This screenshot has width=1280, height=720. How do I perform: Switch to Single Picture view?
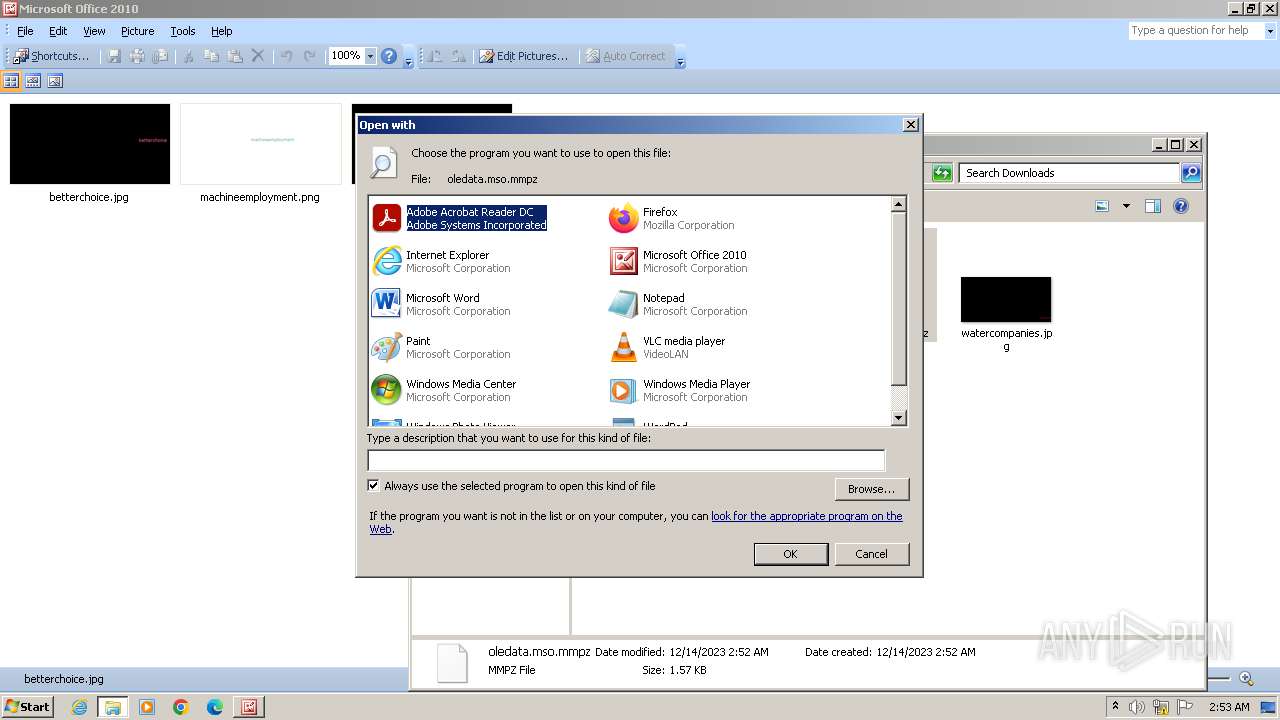point(55,81)
